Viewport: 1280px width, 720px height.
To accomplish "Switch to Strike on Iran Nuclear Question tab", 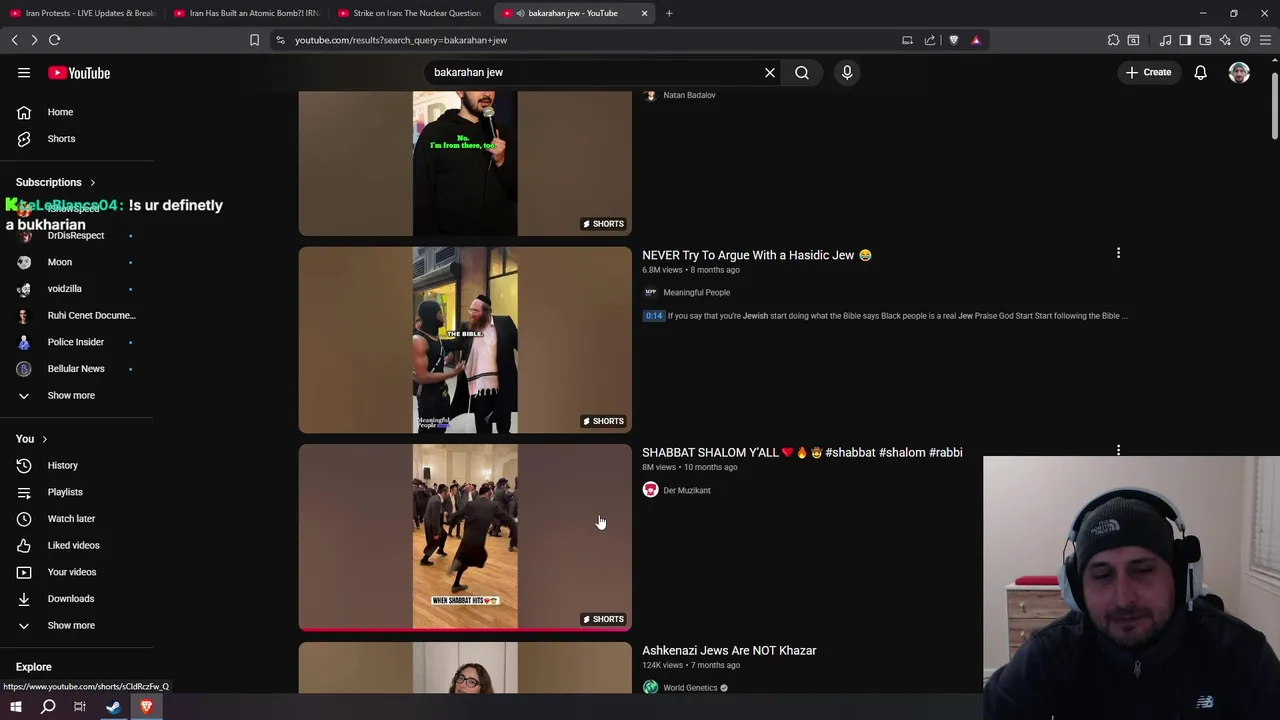I will click(x=410, y=13).
